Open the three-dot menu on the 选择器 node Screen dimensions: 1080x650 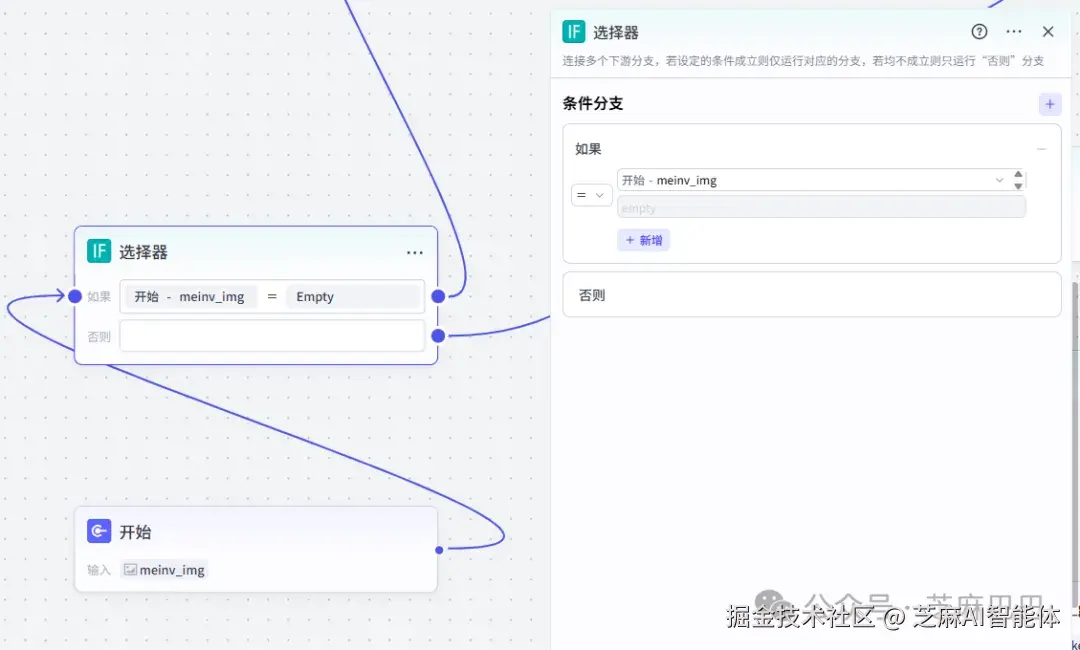(415, 252)
